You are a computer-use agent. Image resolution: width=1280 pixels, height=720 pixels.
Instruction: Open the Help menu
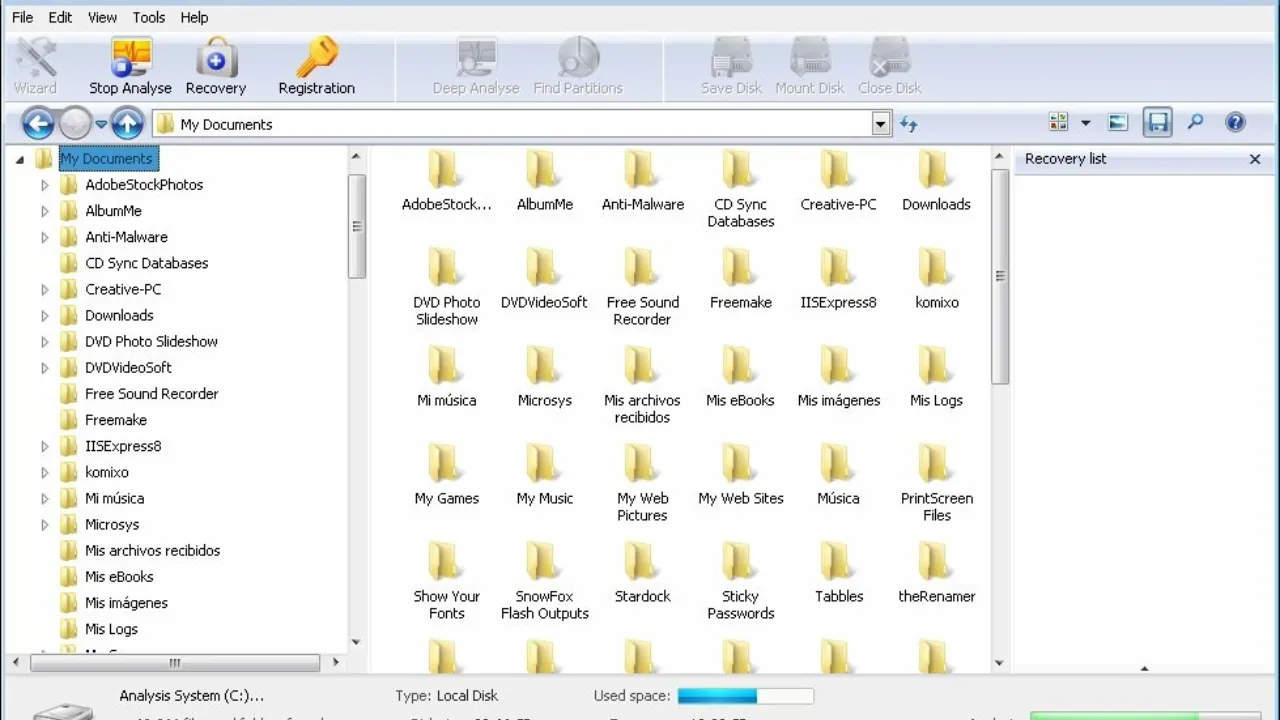[194, 17]
